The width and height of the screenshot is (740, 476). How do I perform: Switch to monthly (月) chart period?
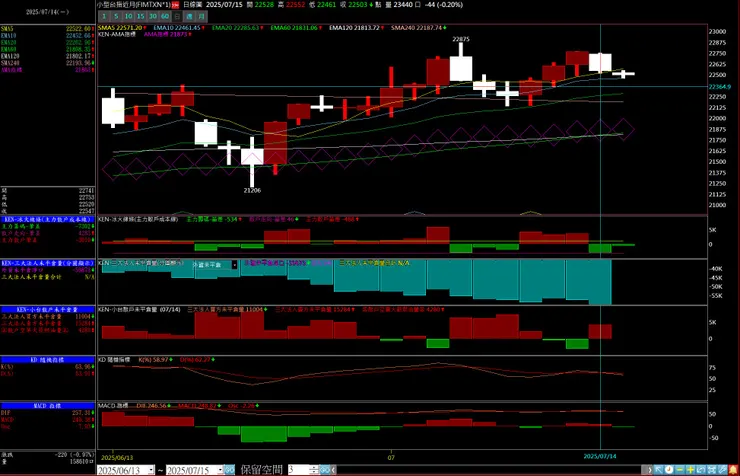pyautogui.click(x=202, y=17)
